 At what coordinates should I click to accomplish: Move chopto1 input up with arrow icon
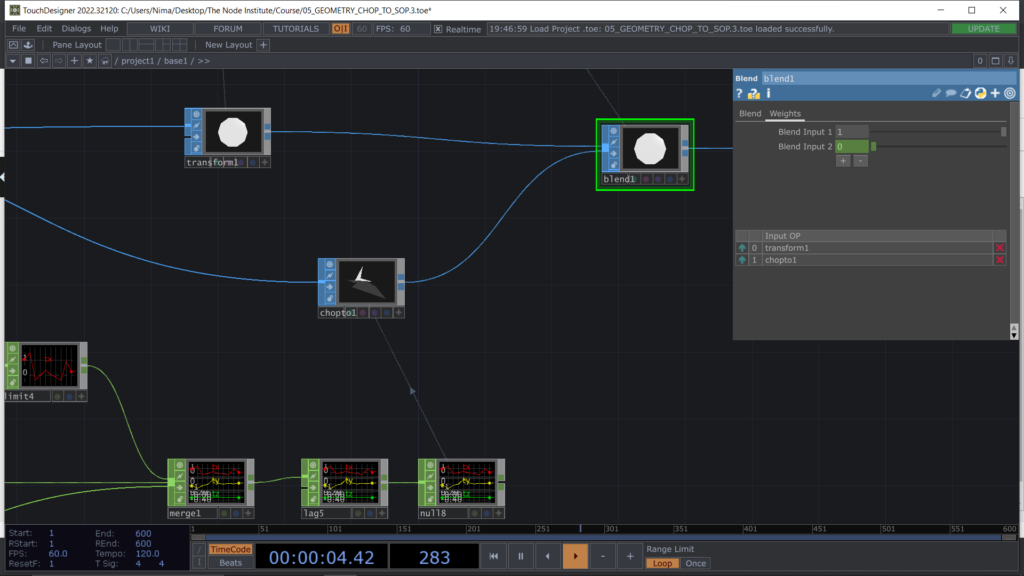742,260
